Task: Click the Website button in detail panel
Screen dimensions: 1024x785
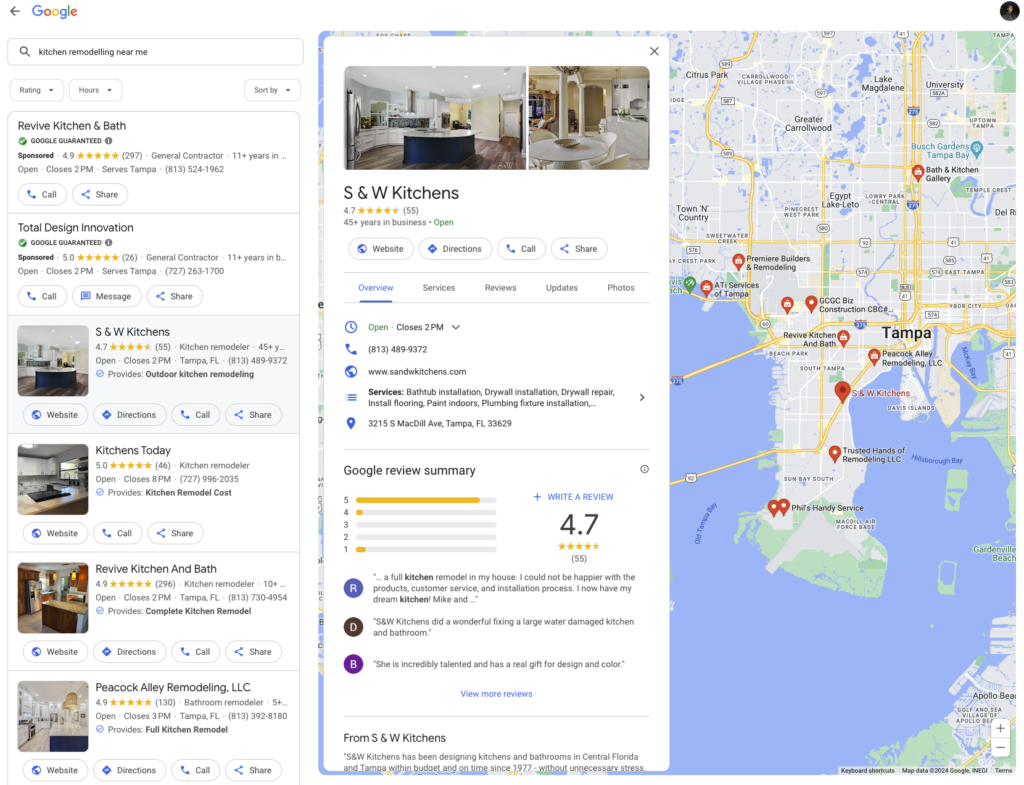Action: pyautogui.click(x=381, y=249)
